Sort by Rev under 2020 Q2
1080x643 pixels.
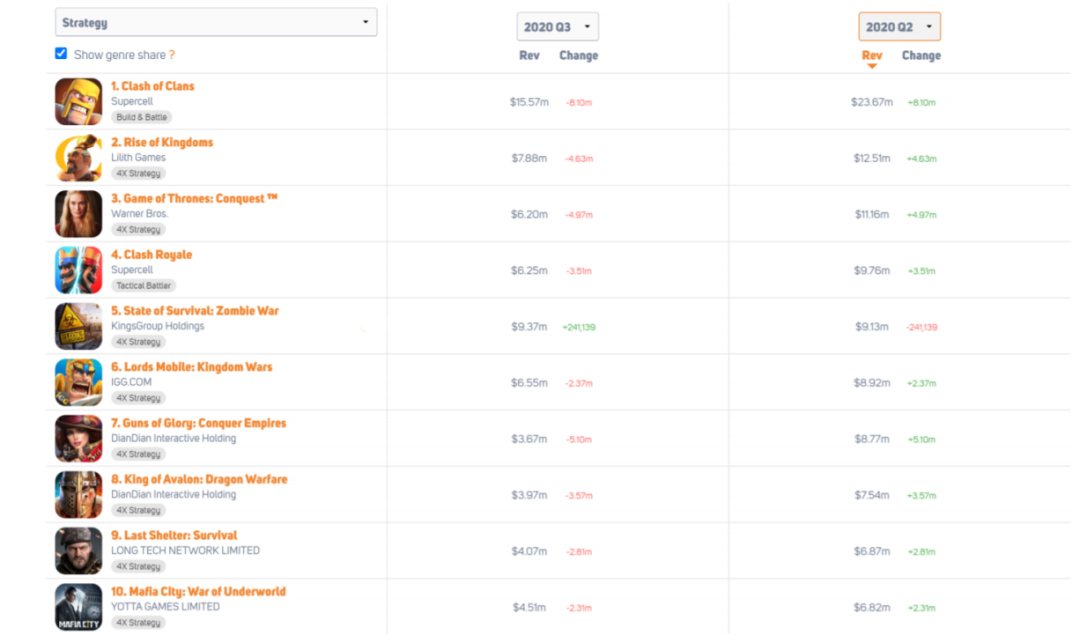click(x=872, y=56)
